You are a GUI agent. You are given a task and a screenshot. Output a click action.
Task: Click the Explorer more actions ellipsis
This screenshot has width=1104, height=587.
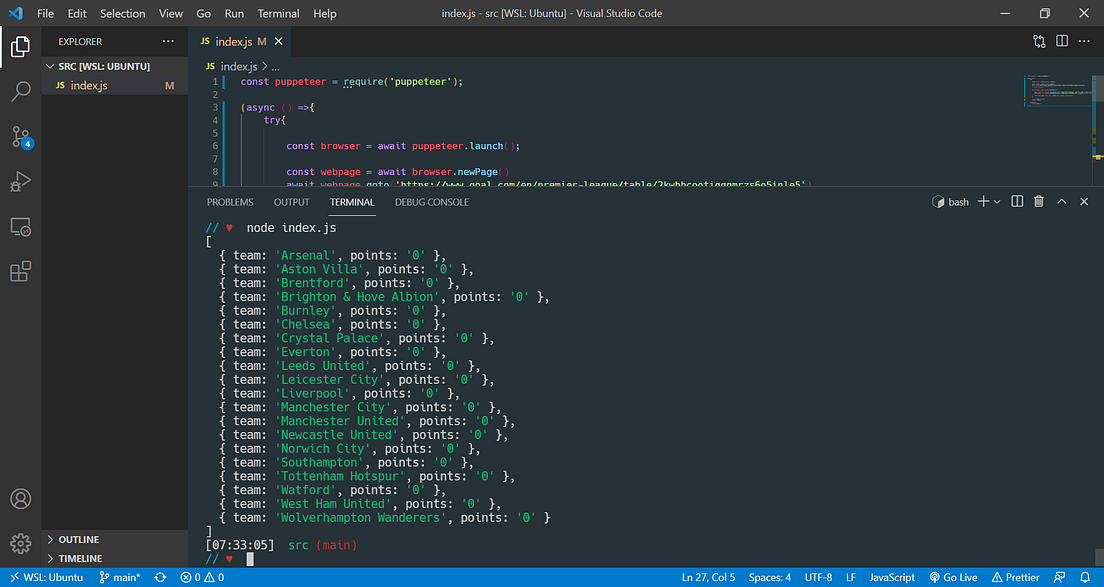(x=168, y=42)
